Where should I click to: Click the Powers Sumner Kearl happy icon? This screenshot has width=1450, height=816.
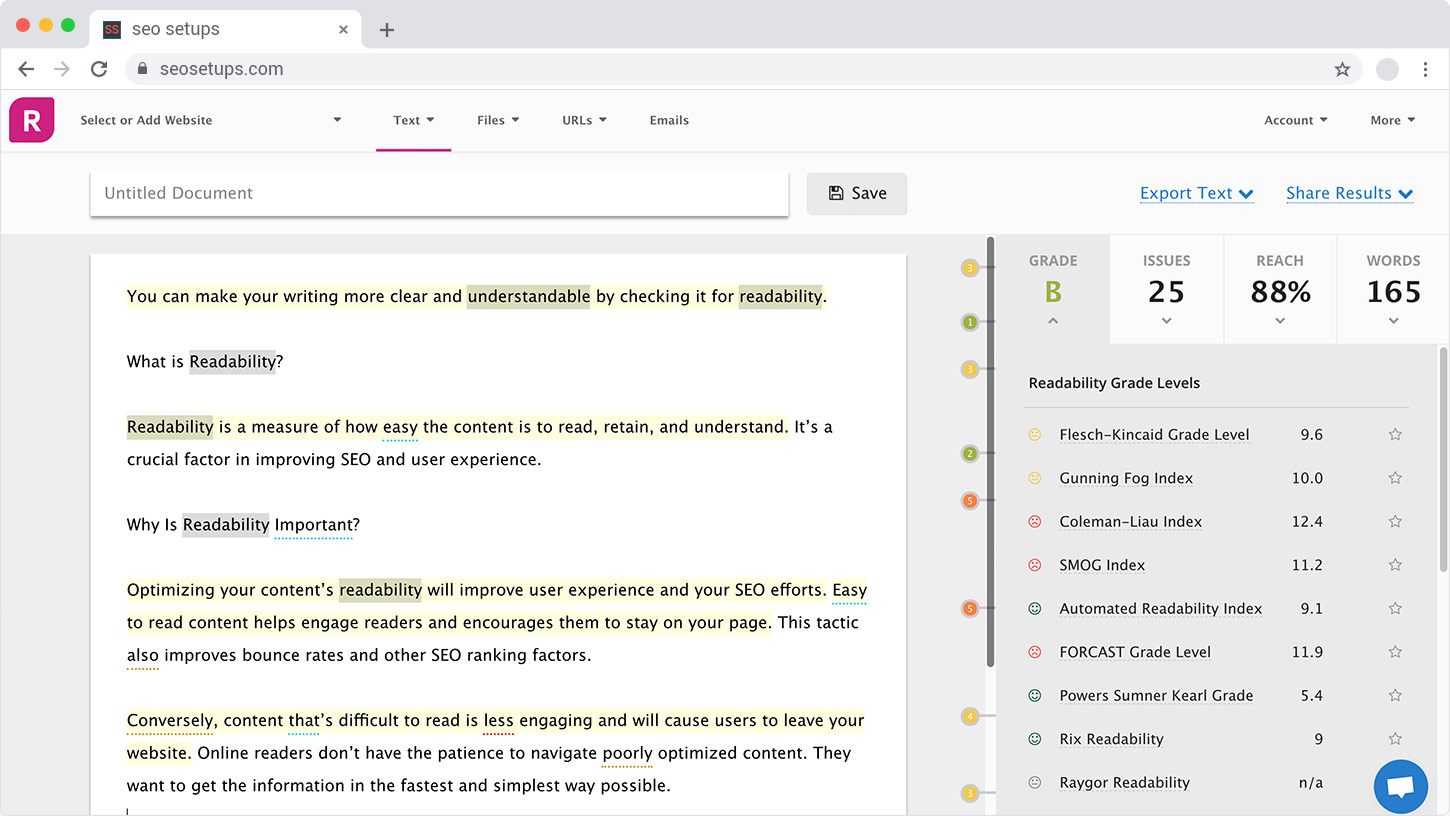click(x=1035, y=695)
